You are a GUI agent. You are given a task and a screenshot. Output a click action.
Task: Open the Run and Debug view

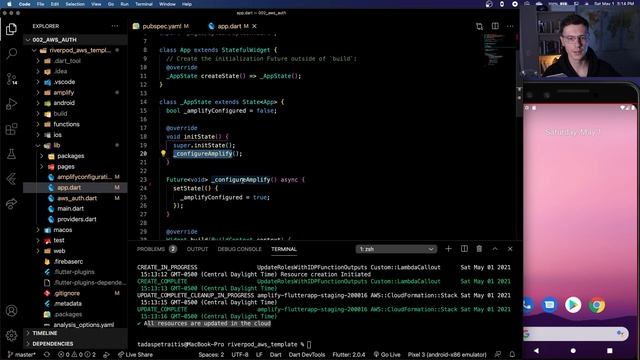(x=11, y=104)
